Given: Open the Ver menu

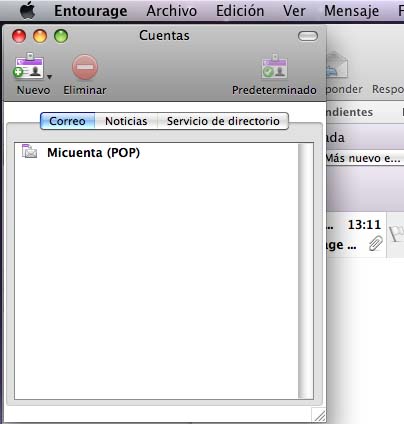Looking at the screenshot, I should point(294,11).
